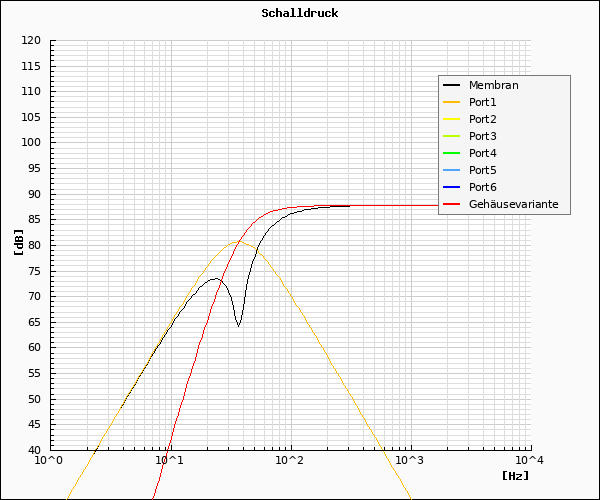Screen dimensions: 600x500
Task: Click the 10^2 tick label on x-axis
Action: pyautogui.click(x=290, y=461)
